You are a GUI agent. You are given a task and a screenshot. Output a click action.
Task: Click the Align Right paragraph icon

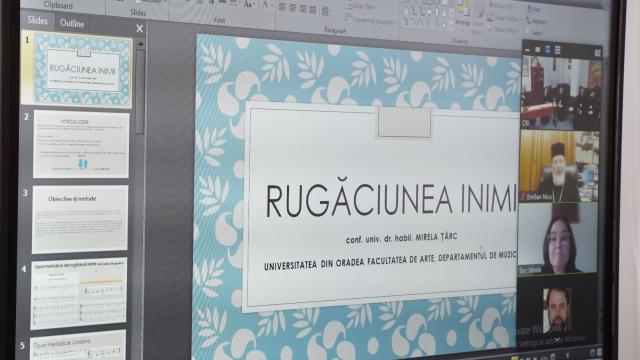[x=303, y=9]
